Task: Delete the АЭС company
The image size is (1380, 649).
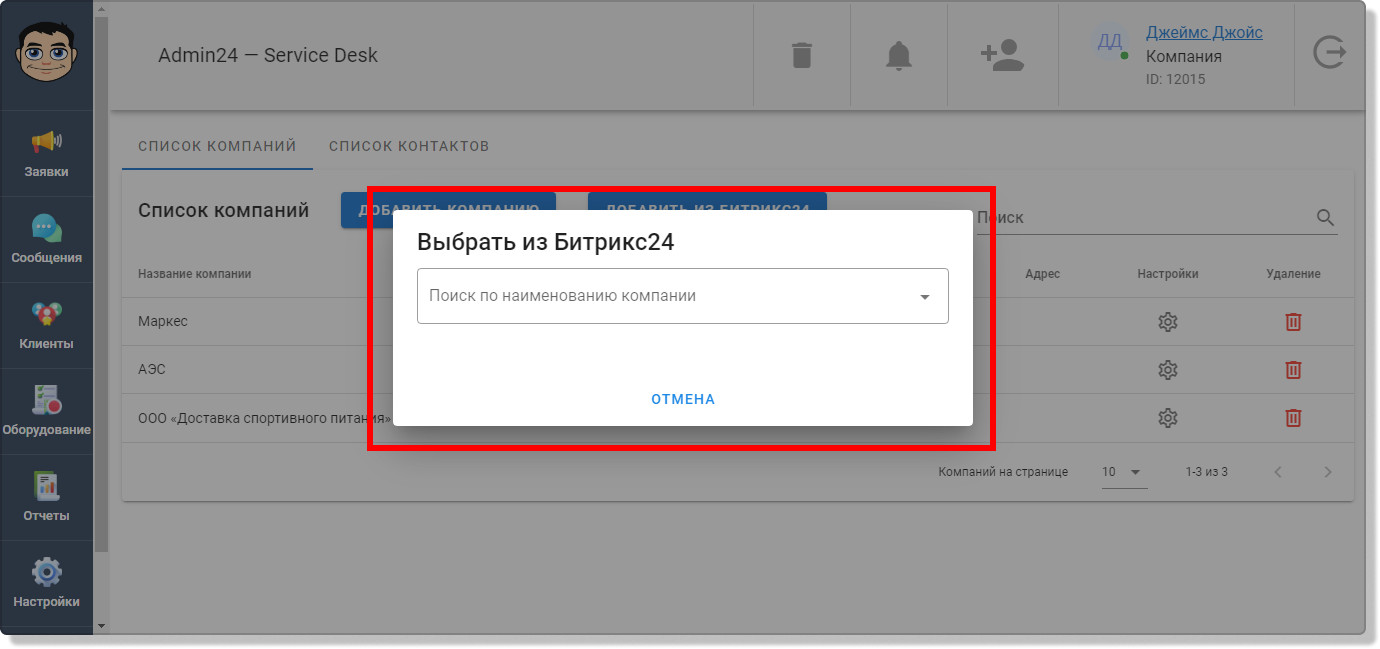Action: 1293,370
